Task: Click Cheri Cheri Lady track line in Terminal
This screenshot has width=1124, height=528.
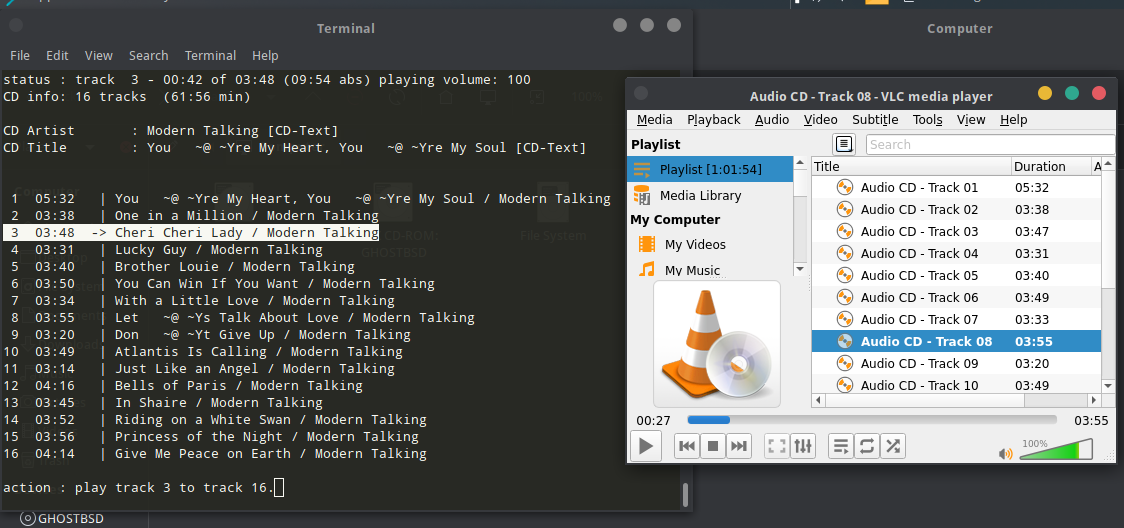Action: 191,233
